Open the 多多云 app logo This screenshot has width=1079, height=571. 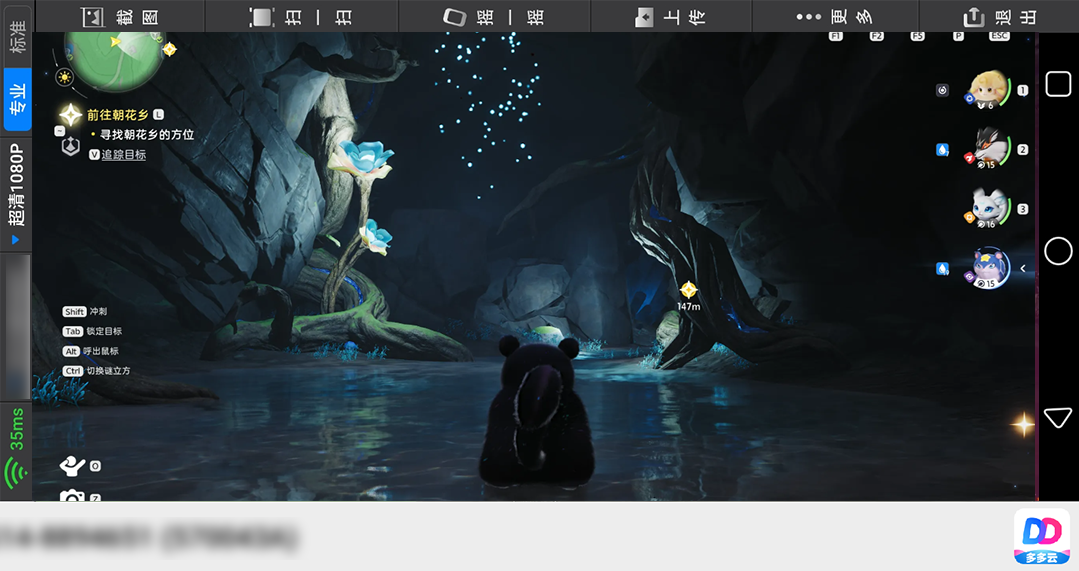[1041, 537]
